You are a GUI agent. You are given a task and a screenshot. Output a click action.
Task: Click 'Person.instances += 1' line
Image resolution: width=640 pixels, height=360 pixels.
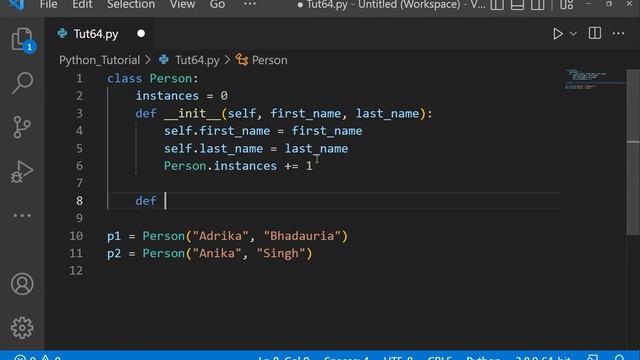coord(238,166)
